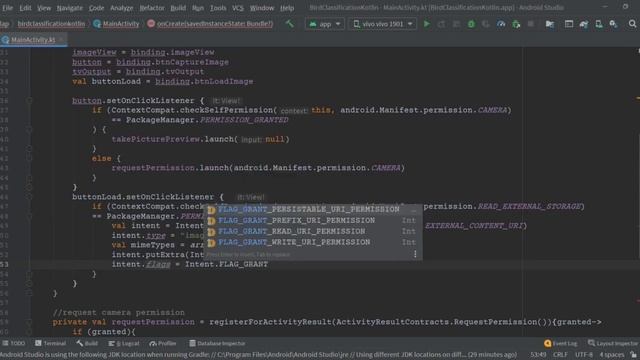Click the Apply Changes and Restart Activity icon
This screenshot has width=640, height=360.
pyautogui.click(x=441, y=24)
